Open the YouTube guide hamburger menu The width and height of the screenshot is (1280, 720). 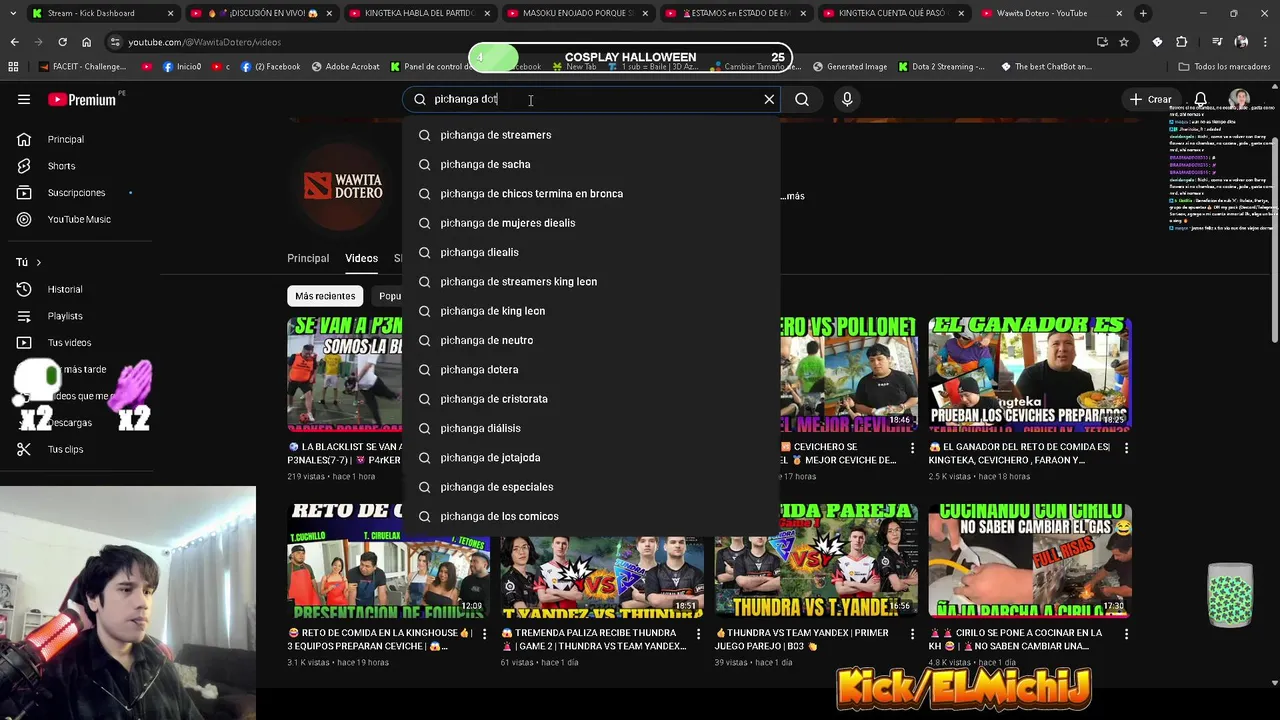24,99
